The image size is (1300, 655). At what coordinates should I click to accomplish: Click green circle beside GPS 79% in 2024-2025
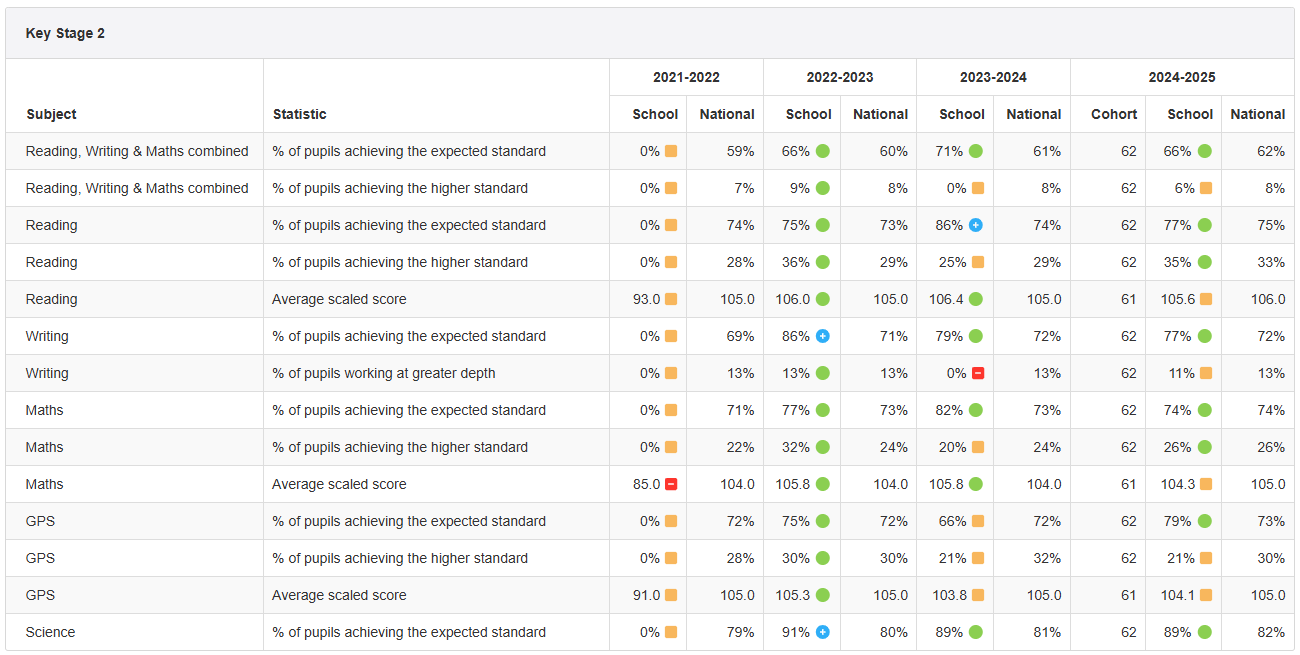(1205, 522)
